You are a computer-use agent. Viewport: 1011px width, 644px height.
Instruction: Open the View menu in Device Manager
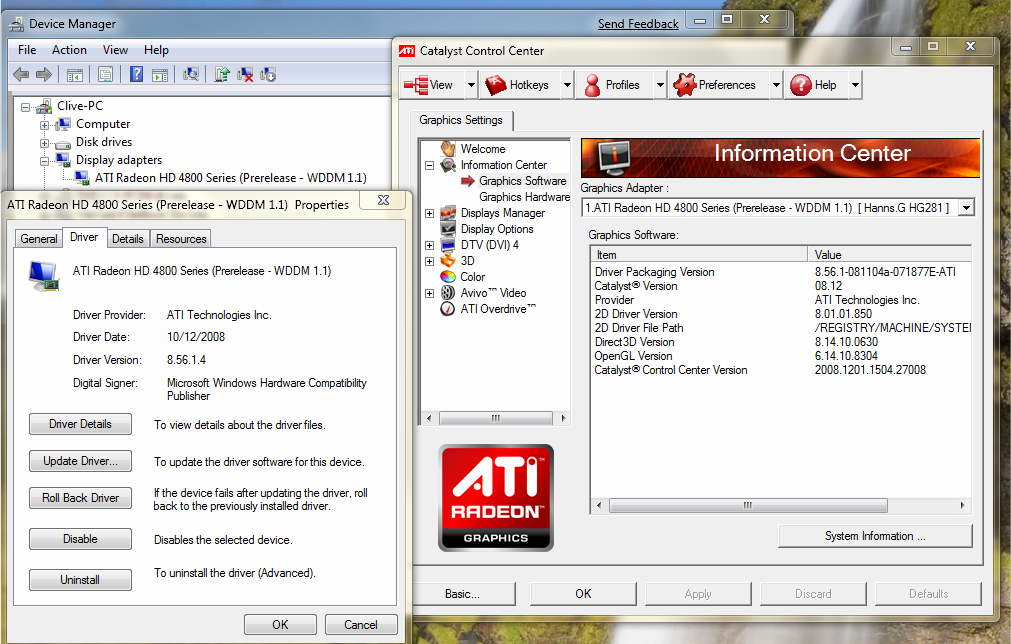click(115, 50)
